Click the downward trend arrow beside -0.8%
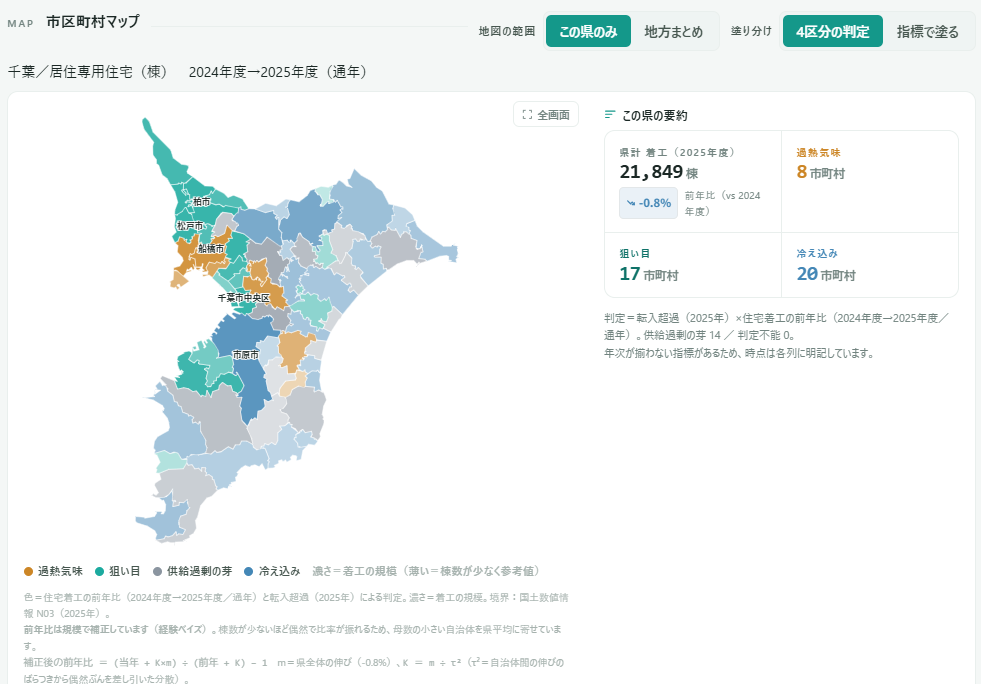Image resolution: width=981 pixels, height=684 pixels. [x=631, y=203]
